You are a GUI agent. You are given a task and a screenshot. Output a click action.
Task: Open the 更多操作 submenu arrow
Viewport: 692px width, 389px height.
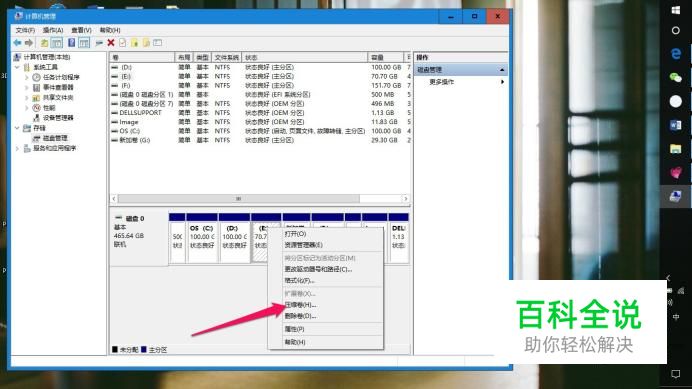(502, 82)
